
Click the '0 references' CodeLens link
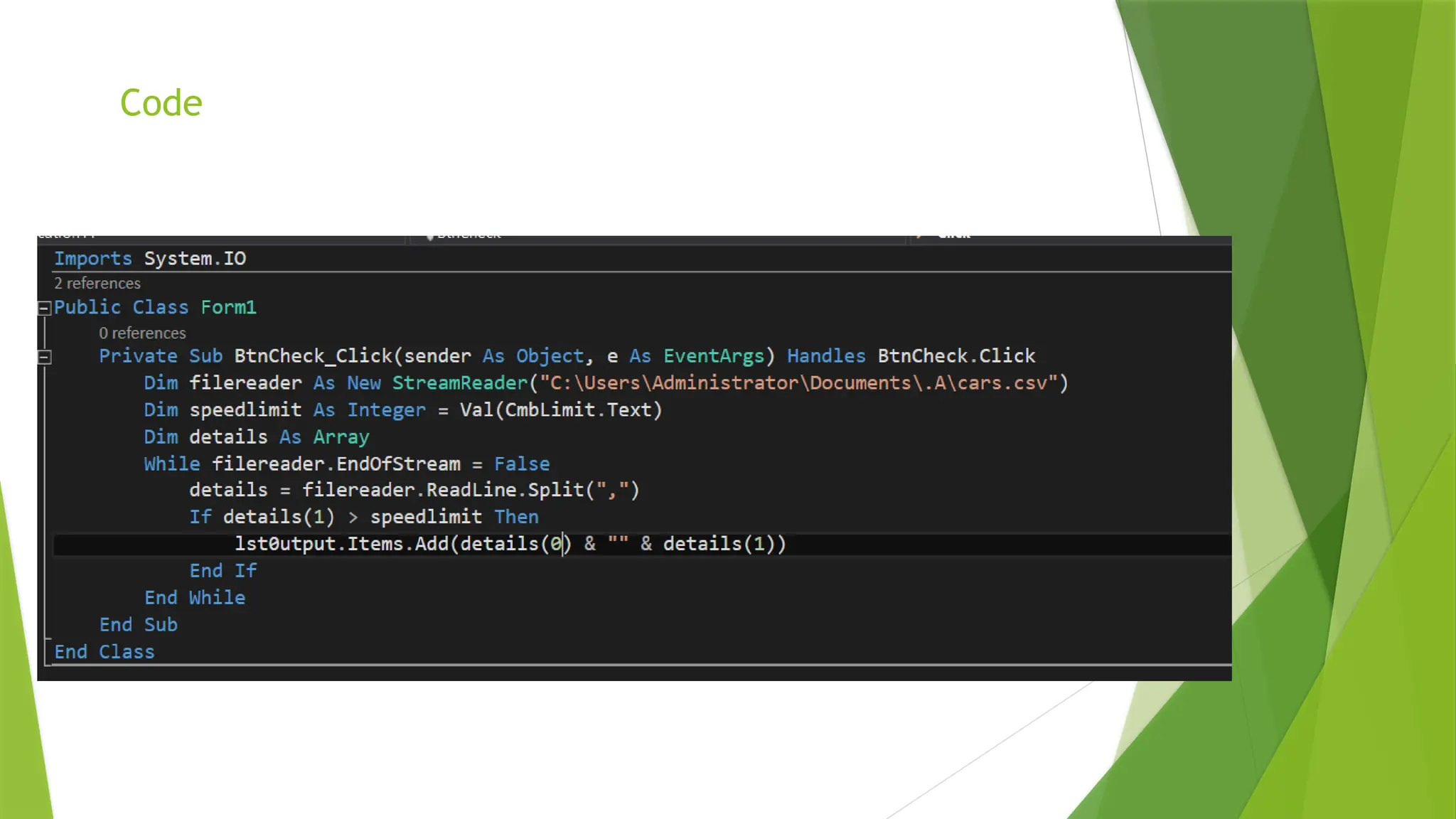click(142, 333)
